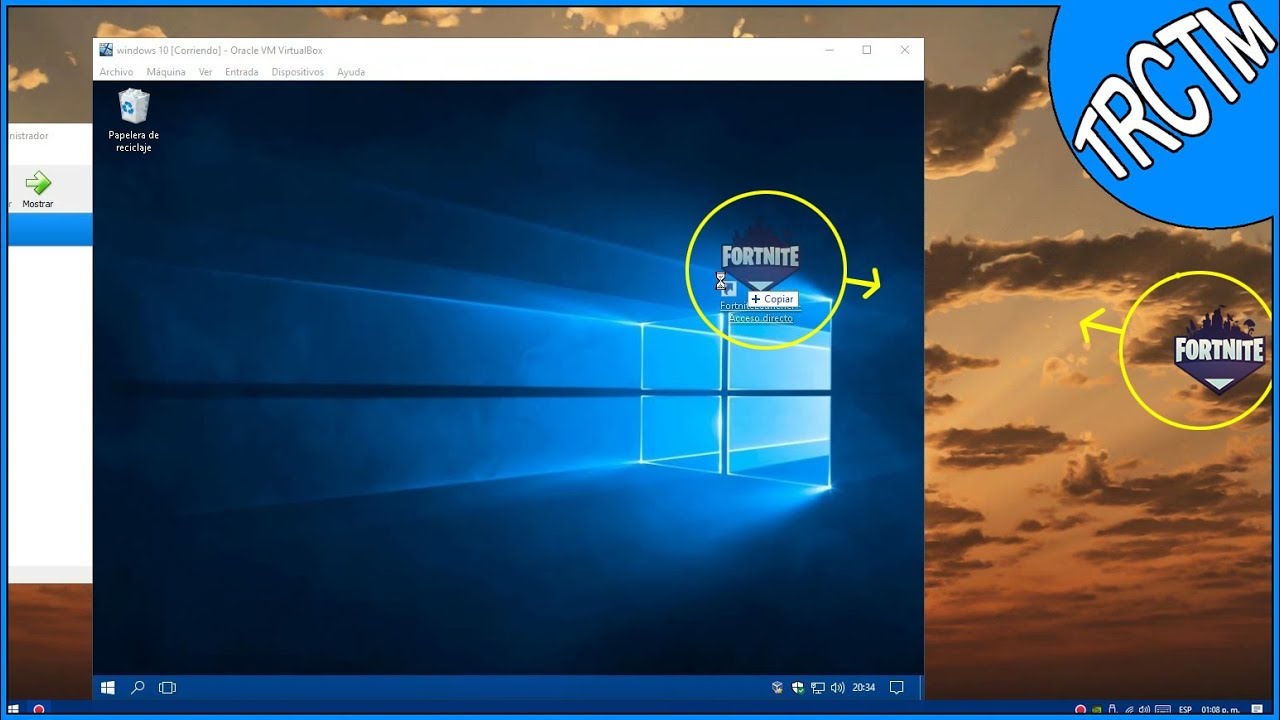1280x720 pixels.
Task: Click the guest network tray icon
Action: [x=817, y=687]
